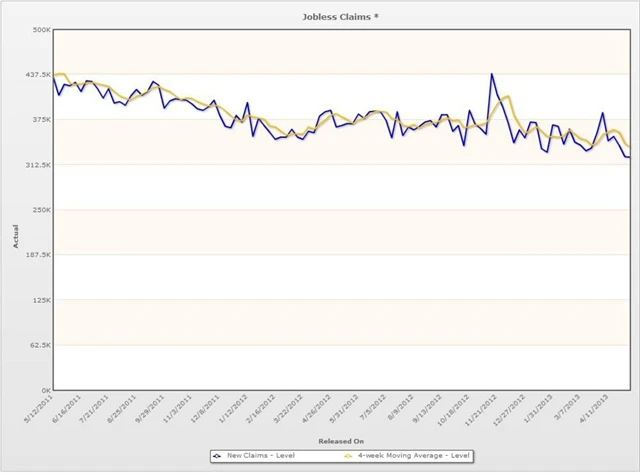Click the 500K y-axis label
The width and height of the screenshot is (640, 473).
pyautogui.click(x=41, y=29)
